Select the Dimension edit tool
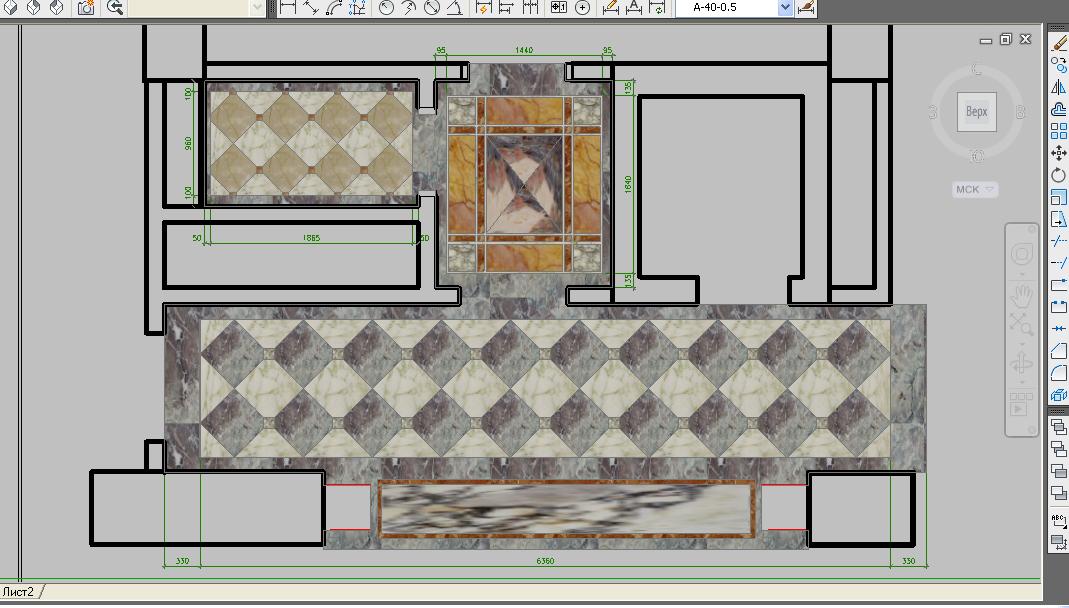Image resolution: width=1069 pixels, height=608 pixels. (x=611, y=7)
